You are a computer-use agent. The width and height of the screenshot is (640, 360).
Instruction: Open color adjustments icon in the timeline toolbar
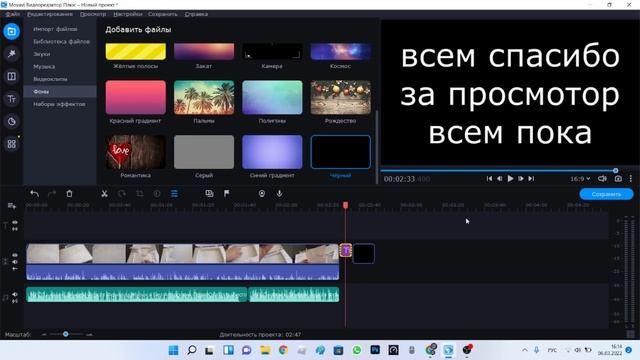click(x=157, y=194)
